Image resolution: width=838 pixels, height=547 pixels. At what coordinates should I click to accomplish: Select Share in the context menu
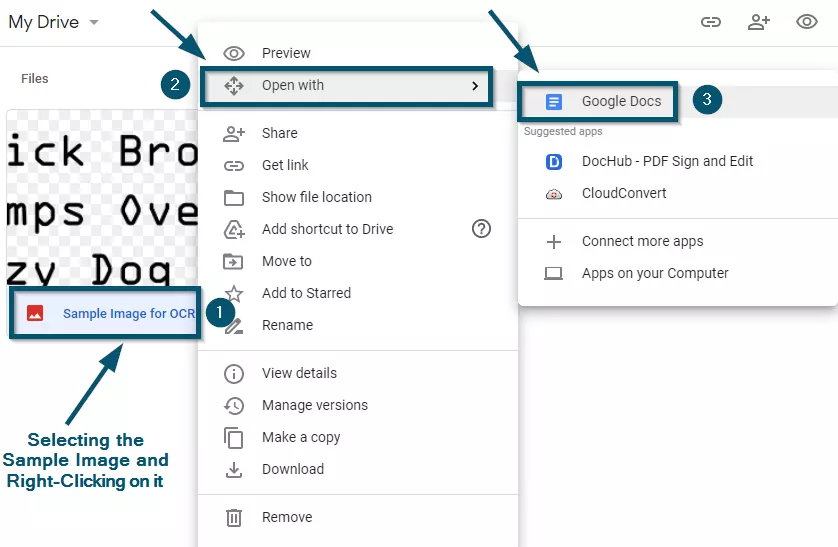pos(358,134)
